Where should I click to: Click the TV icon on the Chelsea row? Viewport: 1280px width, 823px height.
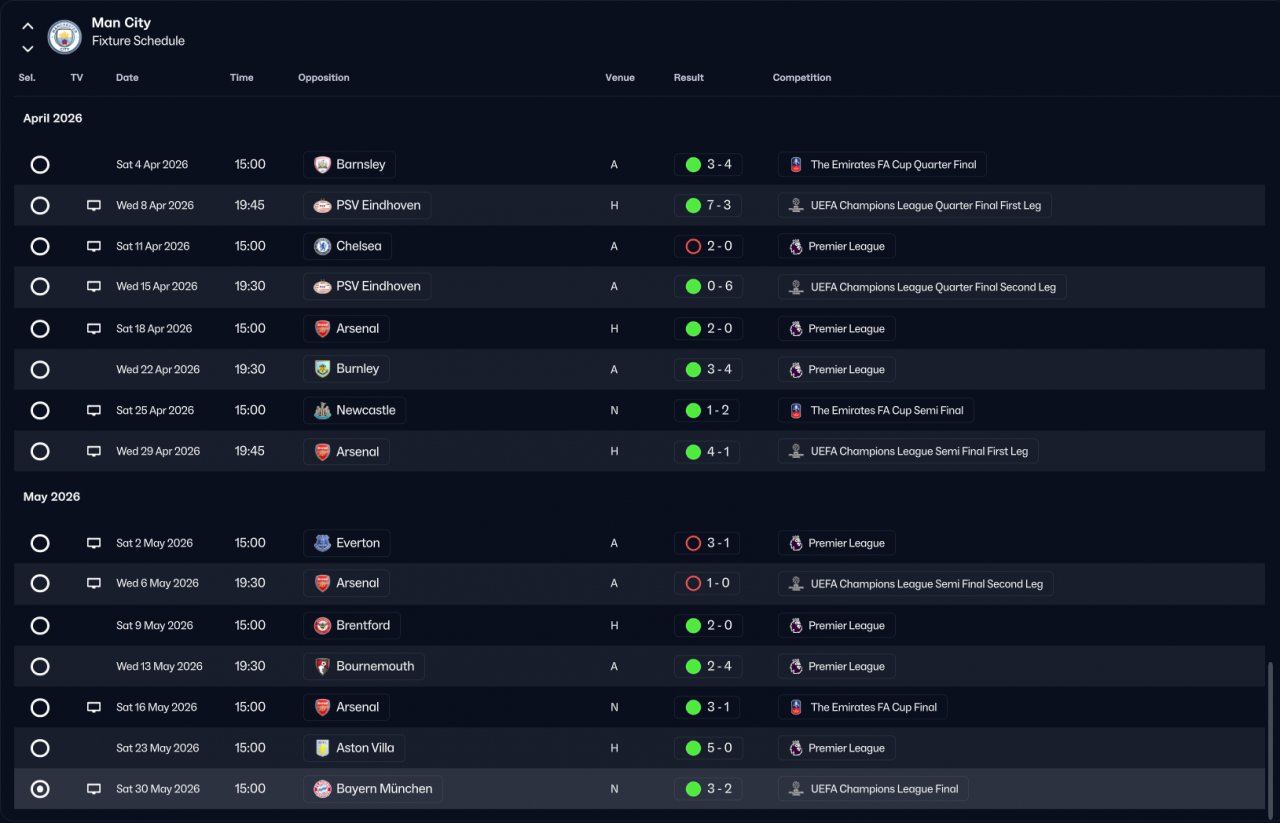coord(94,246)
